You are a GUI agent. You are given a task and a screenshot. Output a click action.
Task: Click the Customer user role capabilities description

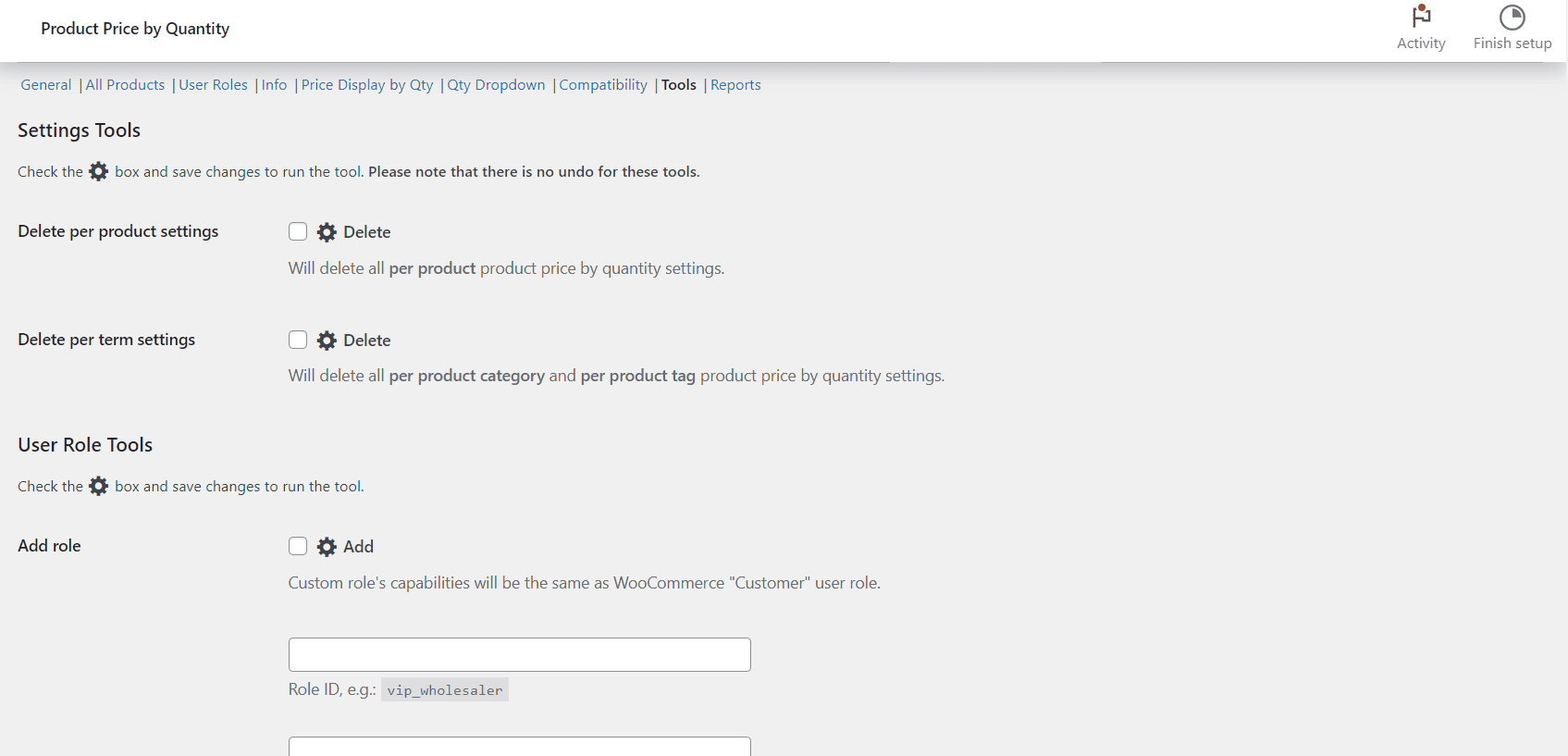point(585,583)
